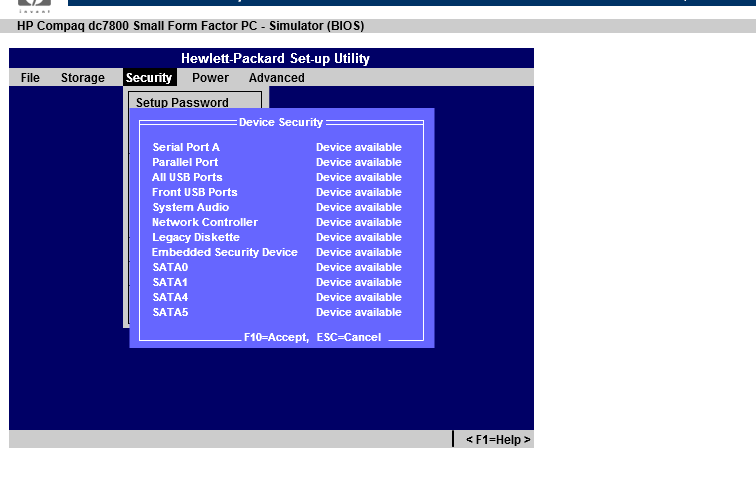Select Setup Password menu entry
This screenshot has height=503, width=756.
point(182,102)
